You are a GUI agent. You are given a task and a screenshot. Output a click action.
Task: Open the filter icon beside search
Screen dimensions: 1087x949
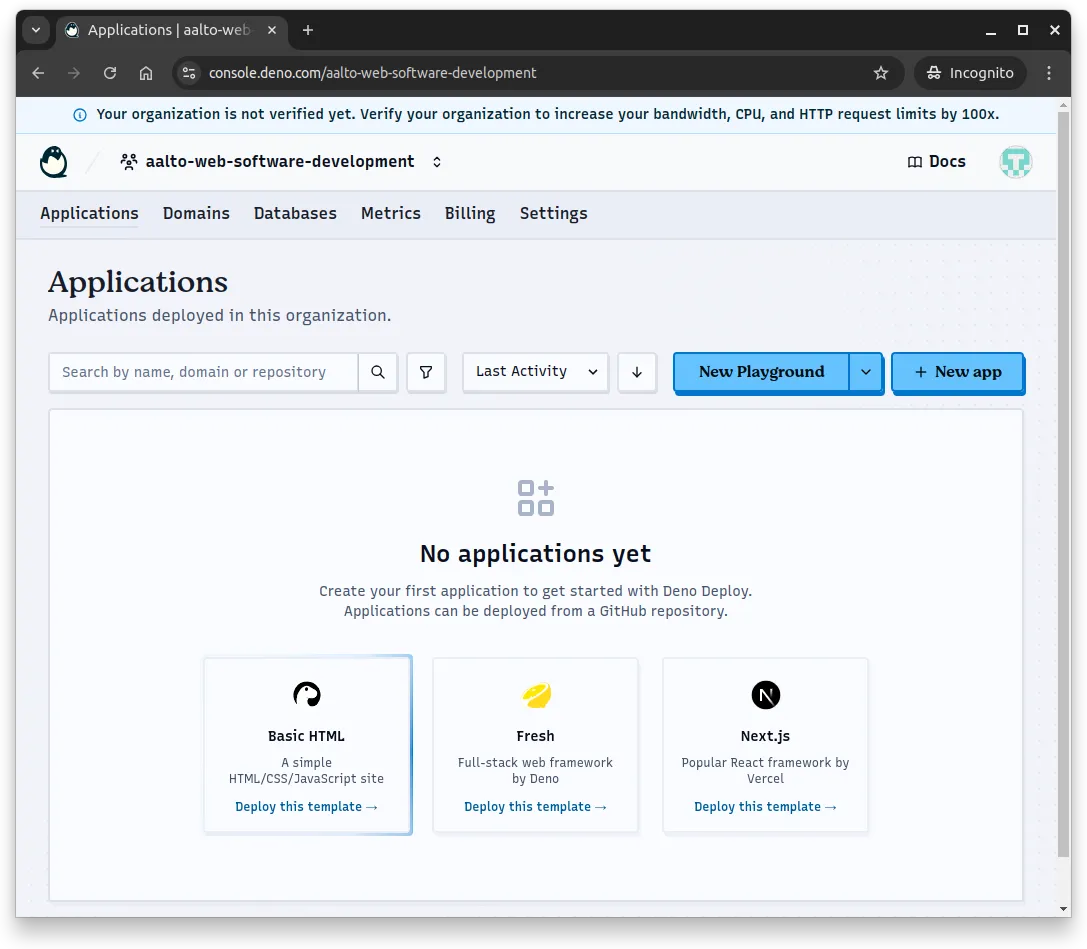coord(426,372)
